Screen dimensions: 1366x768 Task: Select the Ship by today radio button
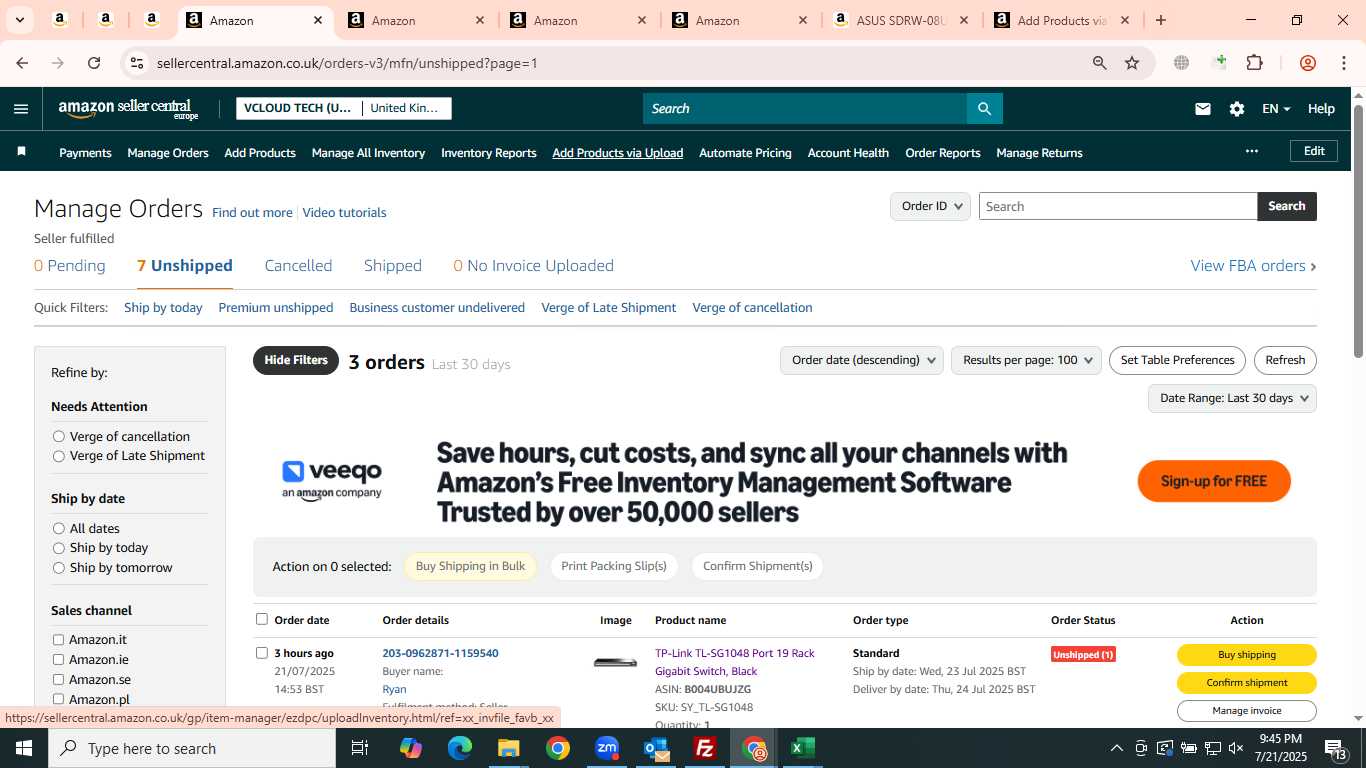coord(59,548)
